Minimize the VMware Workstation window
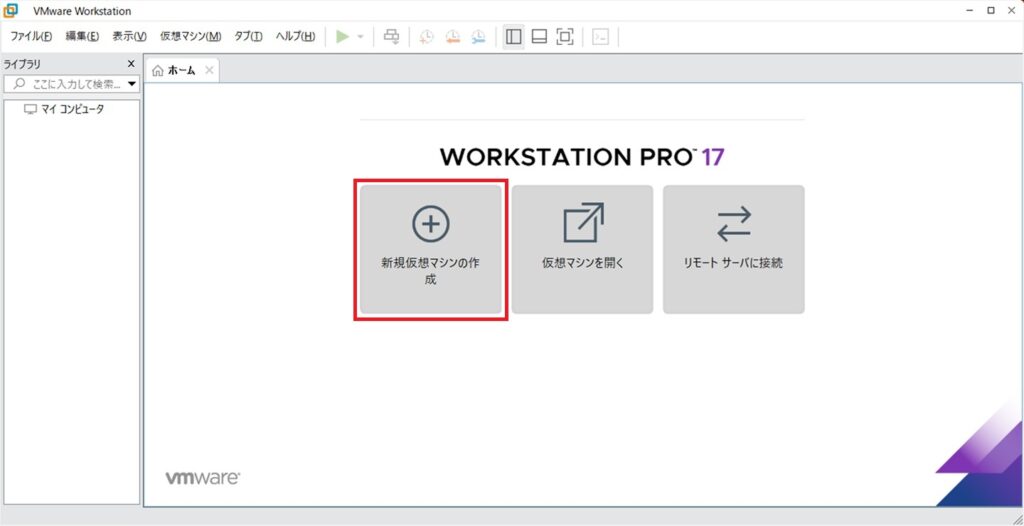This screenshot has width=1024, height=526. point(972,10)
